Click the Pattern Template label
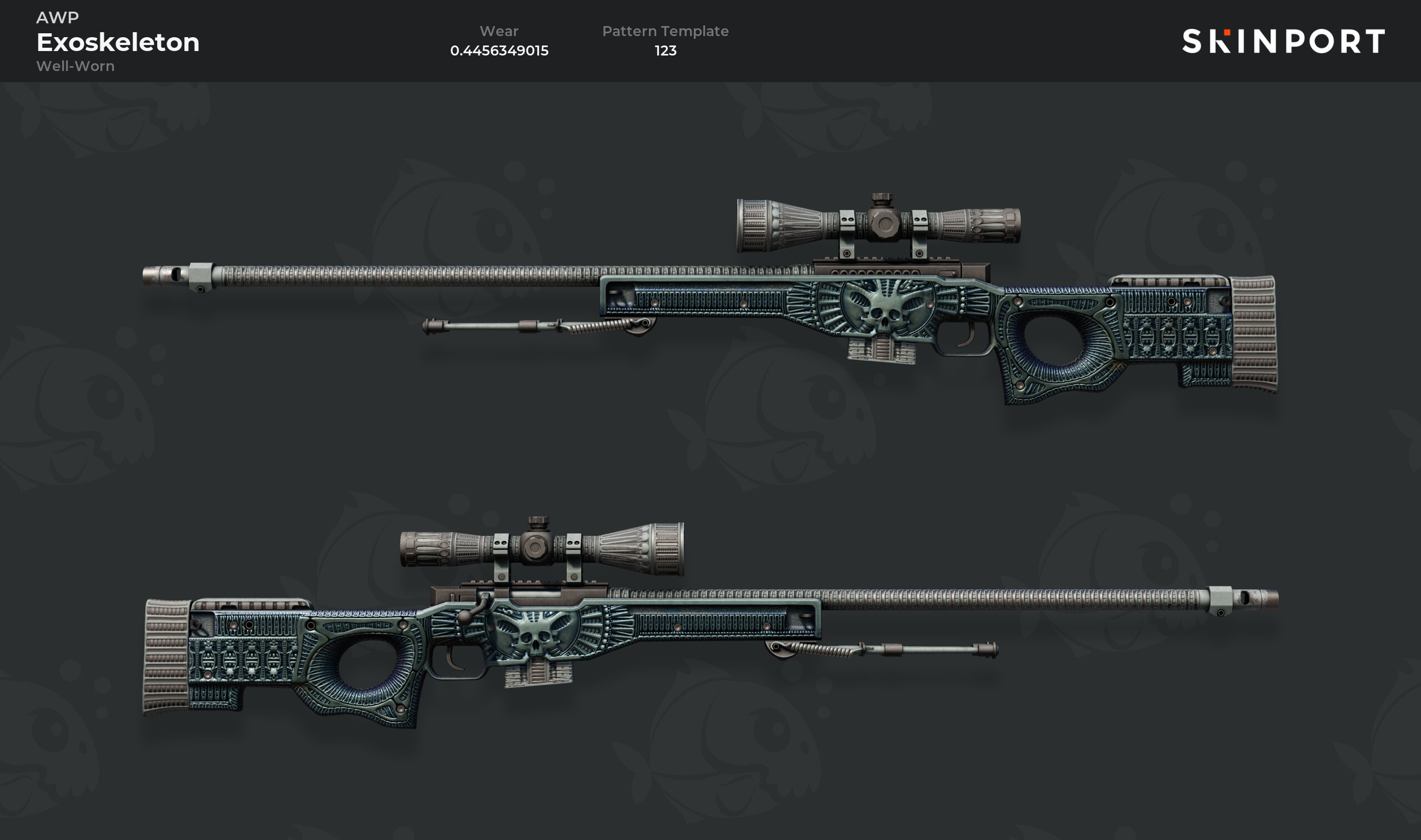1421x840 pixels. tap(665, 31)
